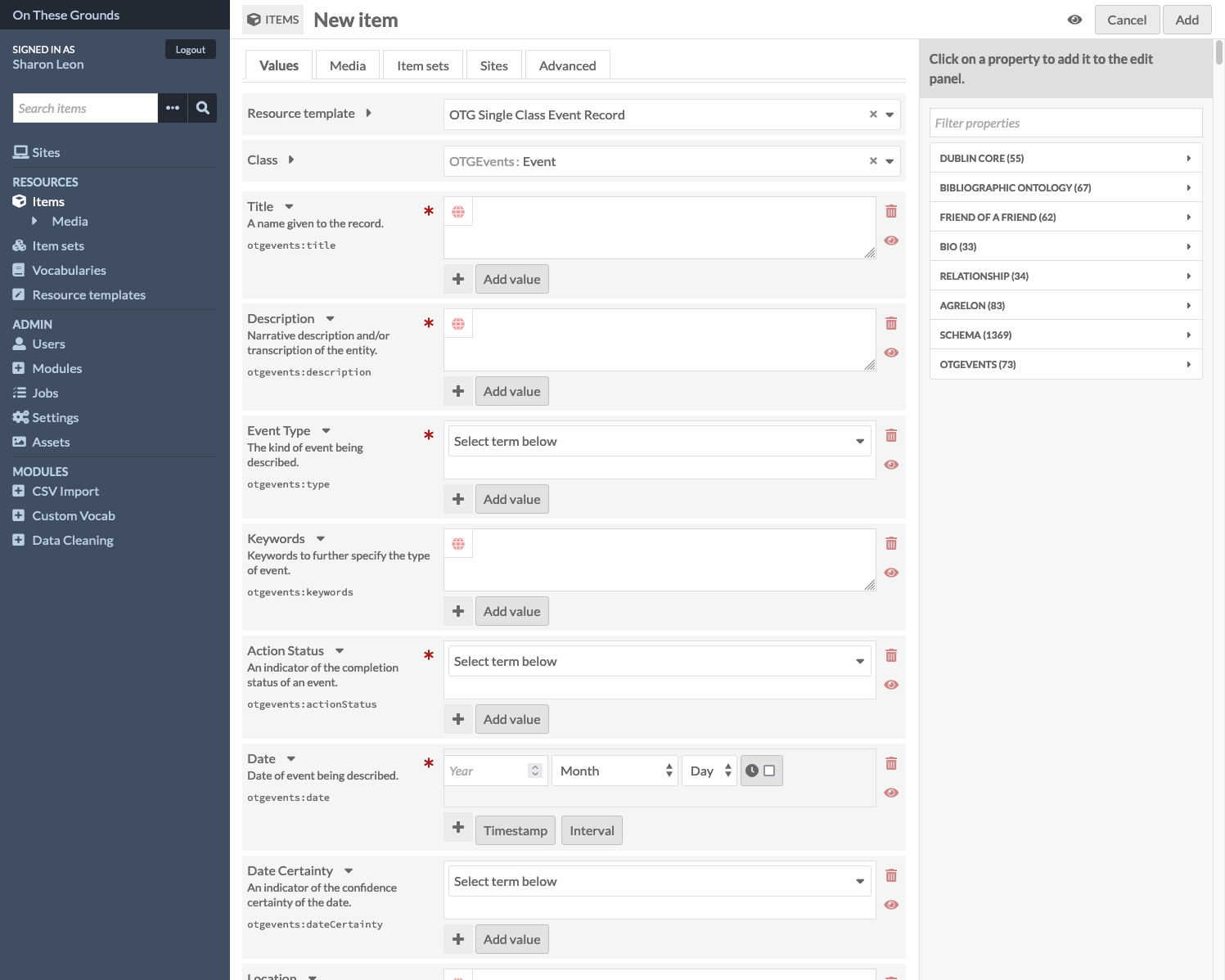The image size is (1225, 980).
Task: Delete the Keywords property trash icon
Action: pyautogui.click(x=891, y=544)
